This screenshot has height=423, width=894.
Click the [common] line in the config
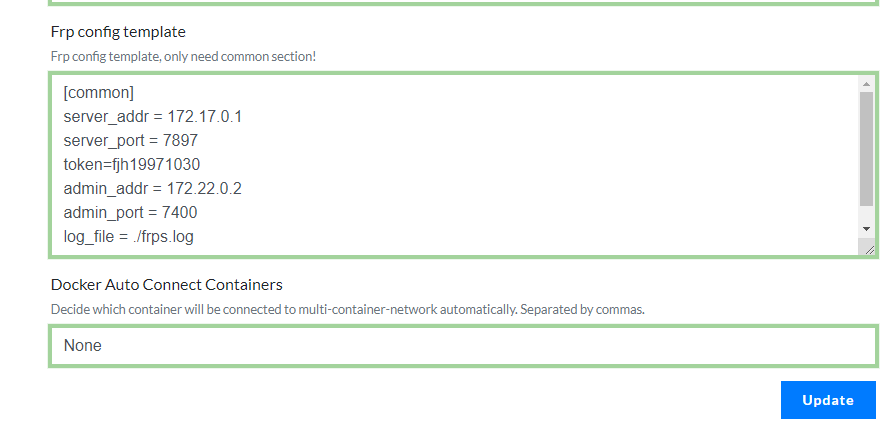tap(98, 93)
